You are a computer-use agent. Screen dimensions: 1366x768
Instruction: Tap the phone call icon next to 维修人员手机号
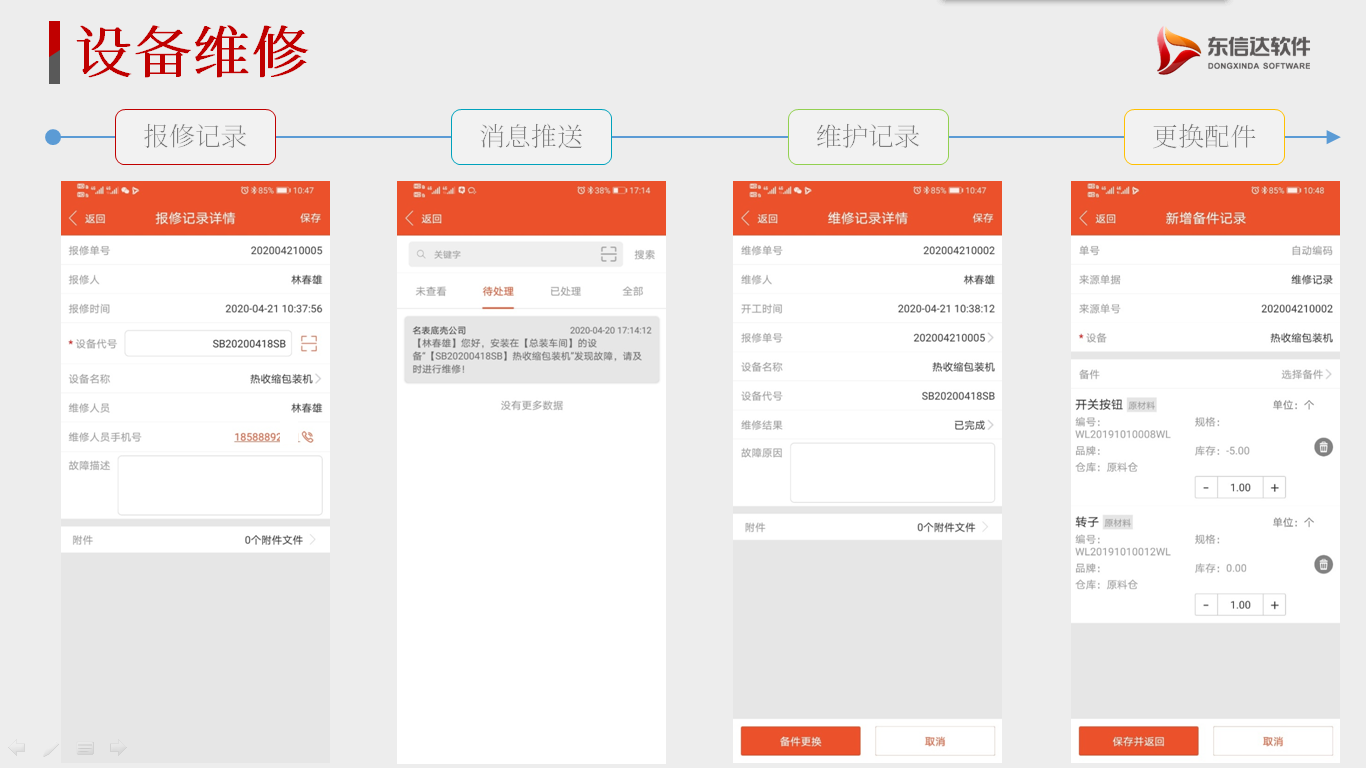307,437
